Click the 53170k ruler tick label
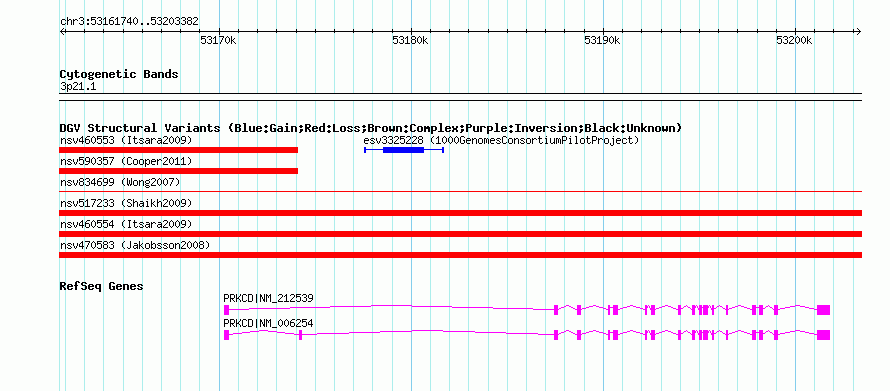The width and height of the screenshot is (890, 391). pyautogui.click(x=219, y=40)
